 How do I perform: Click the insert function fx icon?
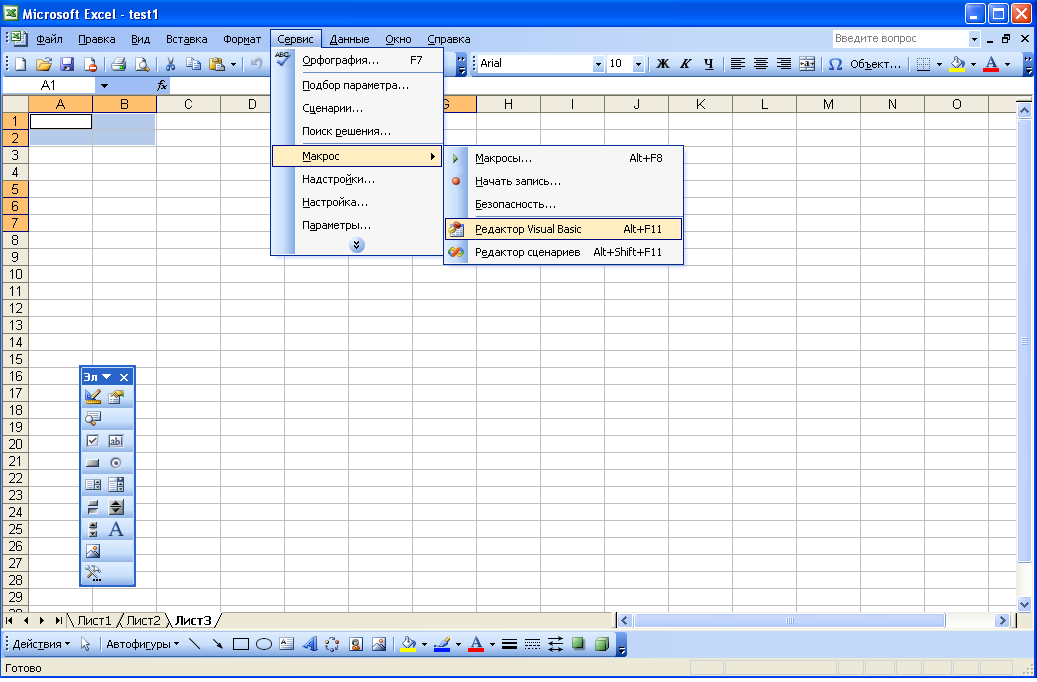162,86
